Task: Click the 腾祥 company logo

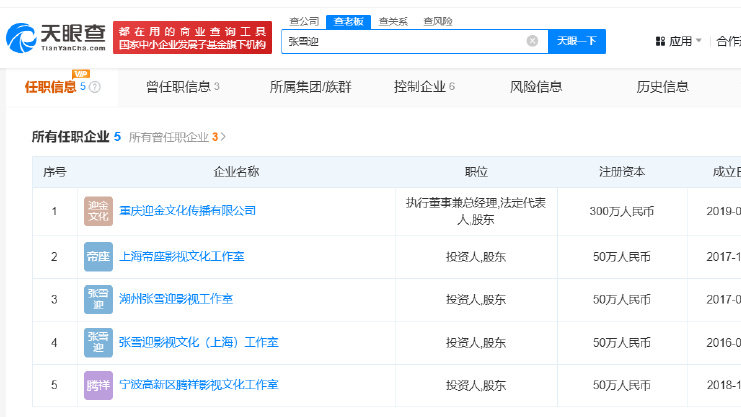Action: 98,385
